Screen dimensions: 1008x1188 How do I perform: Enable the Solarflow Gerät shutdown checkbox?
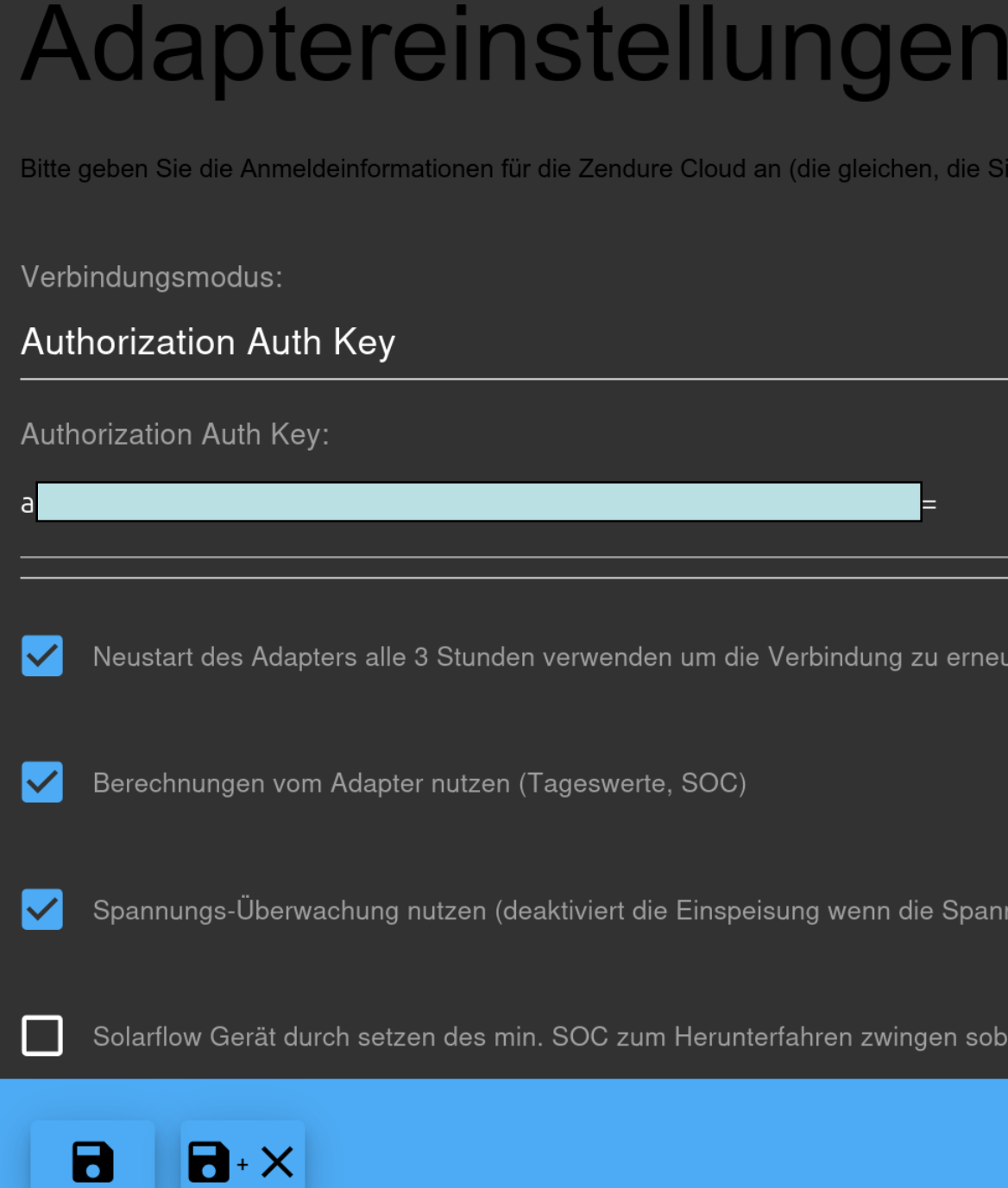(x=42, y=1036)
